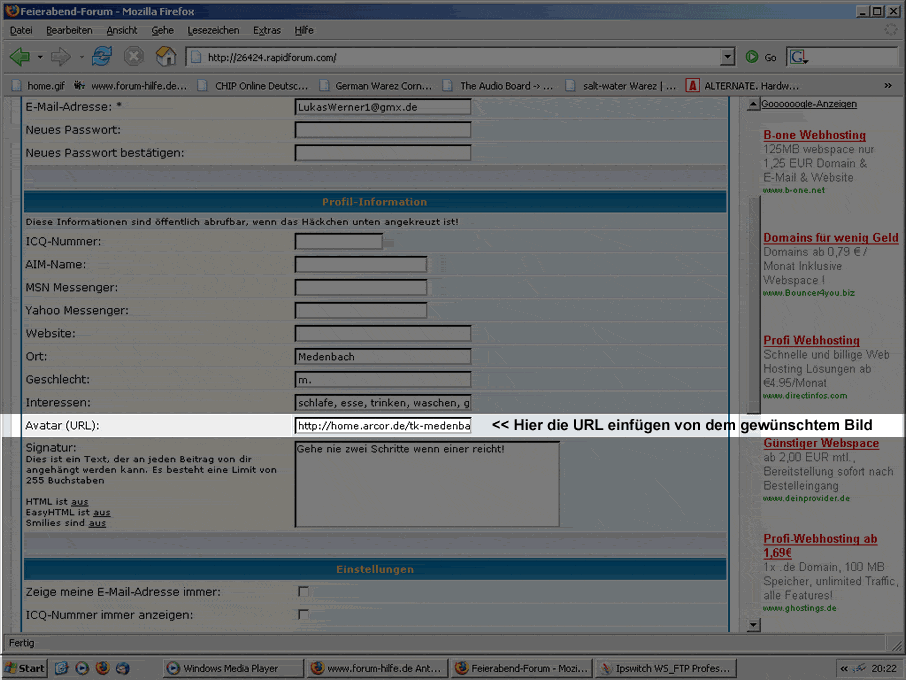Reload the page with the refresh icon
Screen dimensions: 906x680
101,57
